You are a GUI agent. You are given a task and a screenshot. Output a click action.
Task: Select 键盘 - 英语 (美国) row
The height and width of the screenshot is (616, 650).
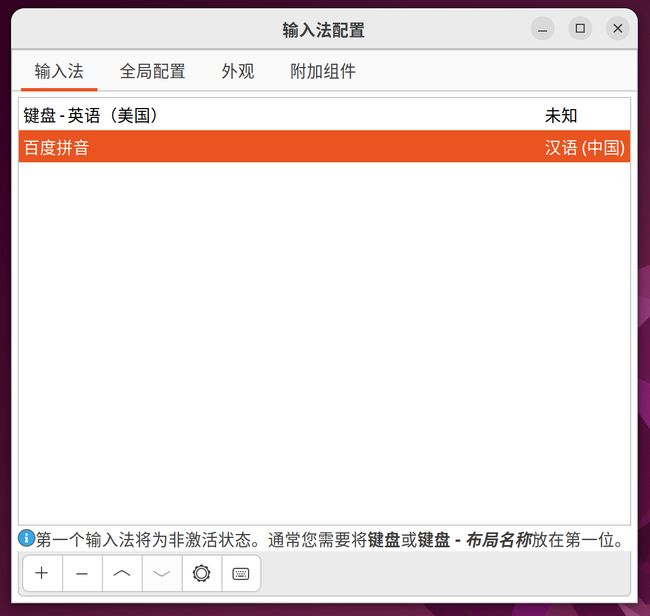coord(324,115)
